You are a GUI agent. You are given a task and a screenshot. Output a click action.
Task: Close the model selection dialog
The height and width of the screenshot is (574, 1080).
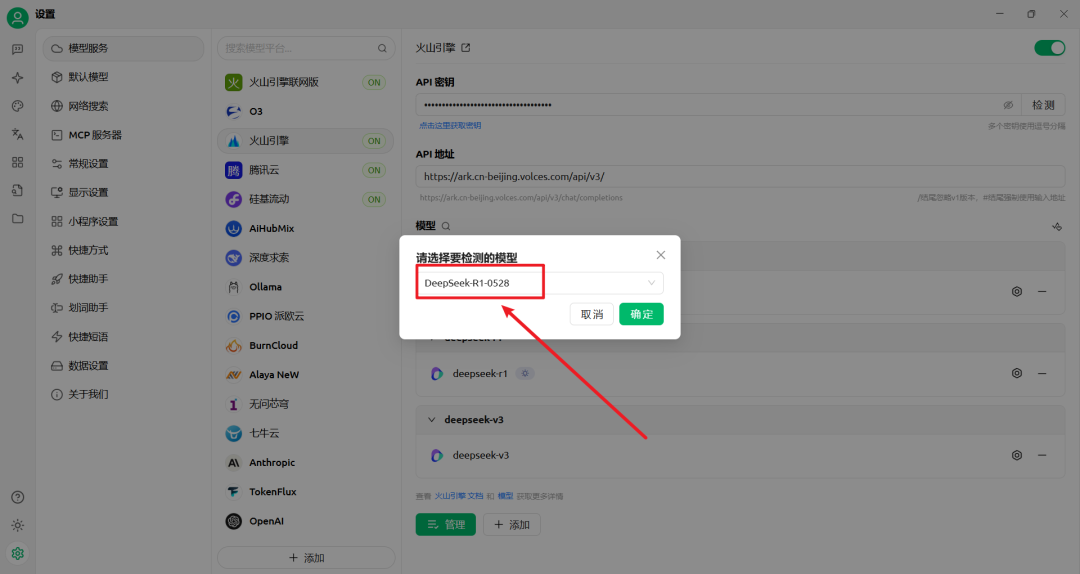click(x=661, y=256)
